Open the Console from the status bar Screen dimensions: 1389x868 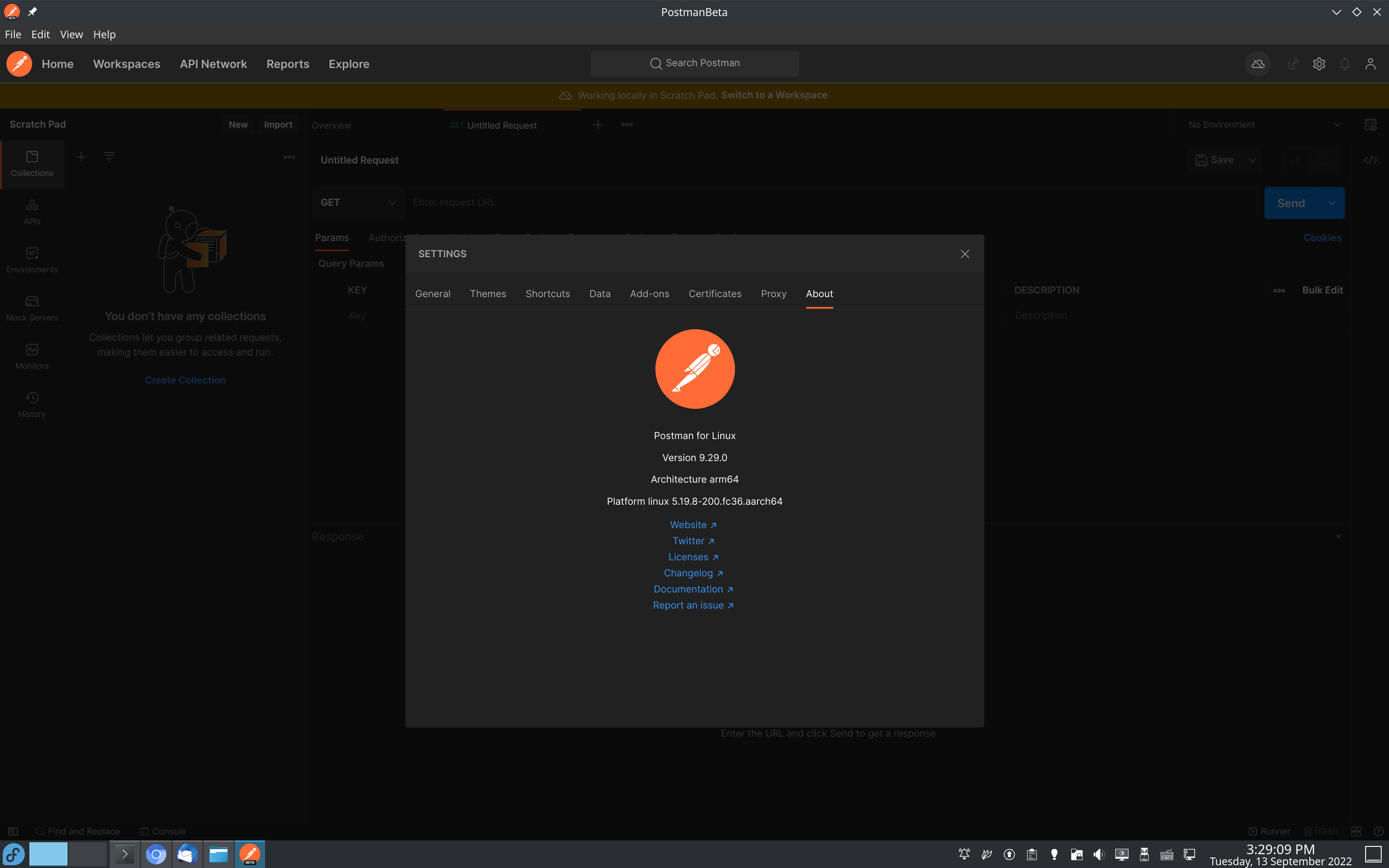[164, 831]
